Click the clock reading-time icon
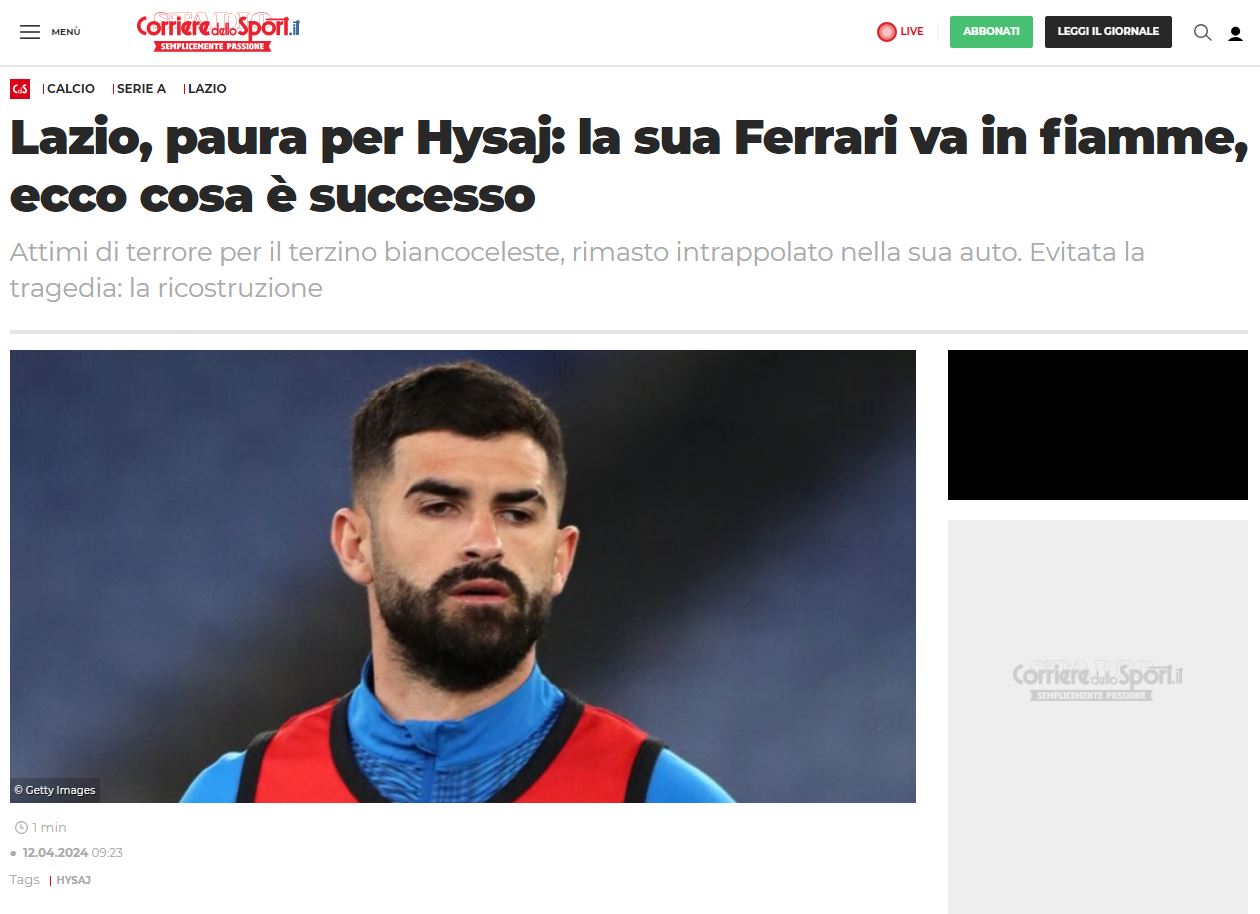Screen dimensions: 1260x914 click(x=22, y=828)
